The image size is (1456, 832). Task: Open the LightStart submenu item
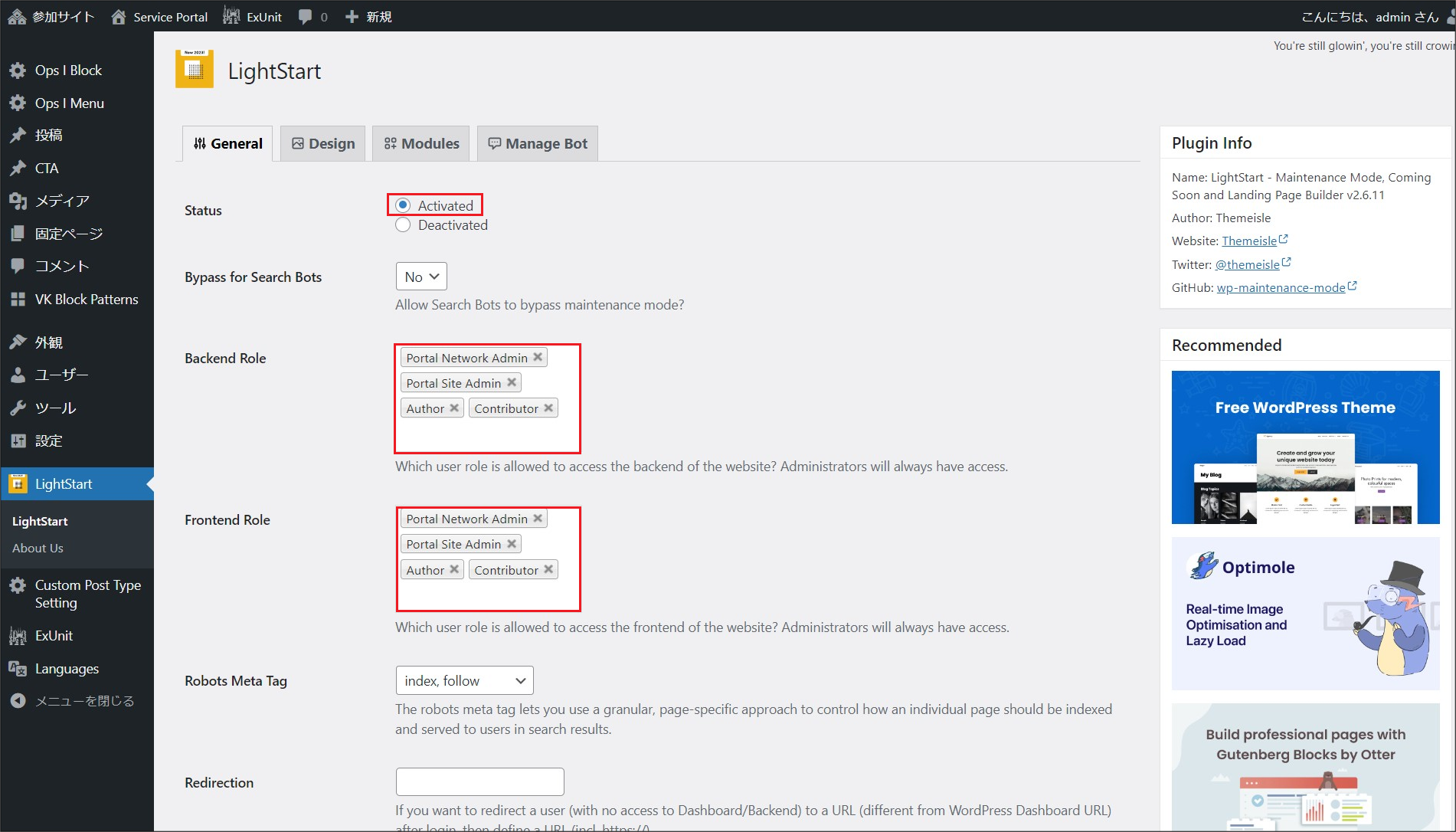click(x=40, y=521)
